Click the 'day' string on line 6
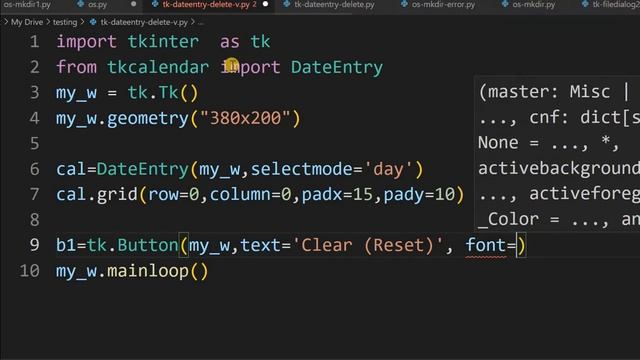Screen dimensions: 640x360 (x=388, y=169)
